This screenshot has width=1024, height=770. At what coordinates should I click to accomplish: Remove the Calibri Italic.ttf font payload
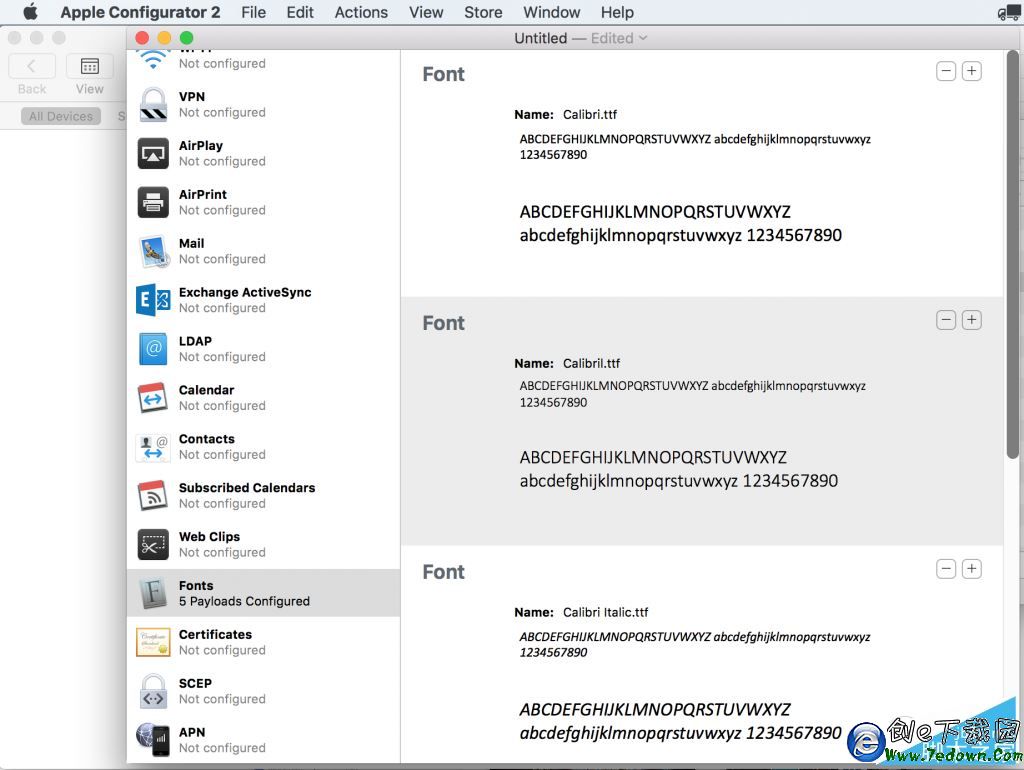945,569
